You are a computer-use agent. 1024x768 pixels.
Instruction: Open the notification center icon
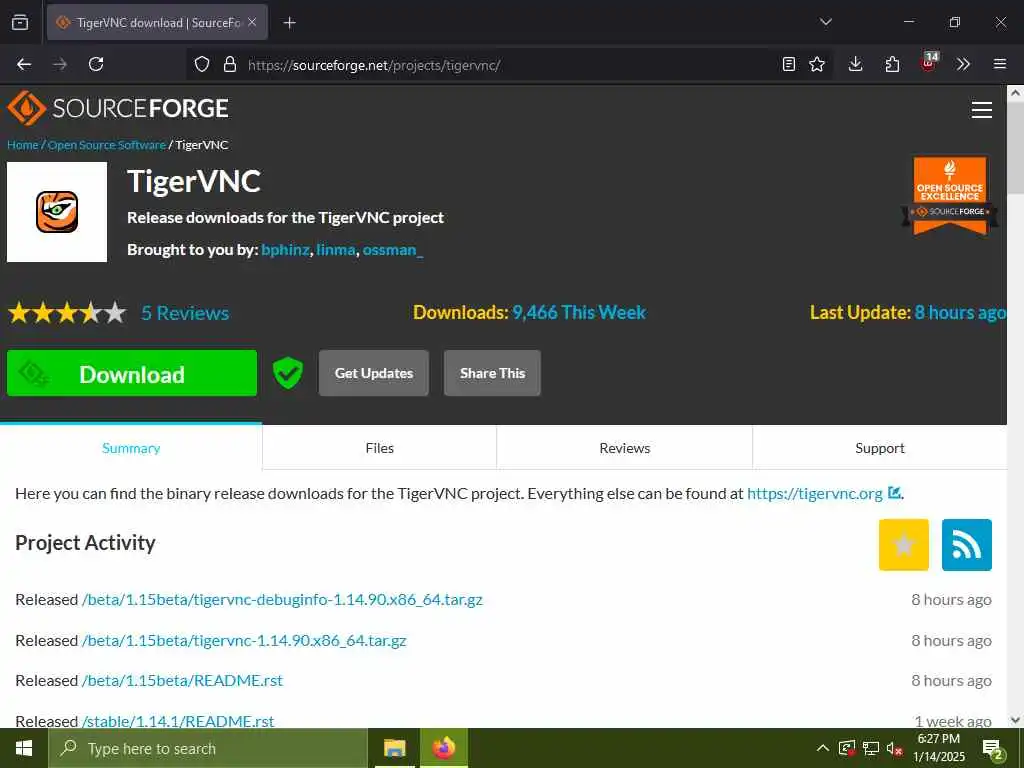[993, 749]
